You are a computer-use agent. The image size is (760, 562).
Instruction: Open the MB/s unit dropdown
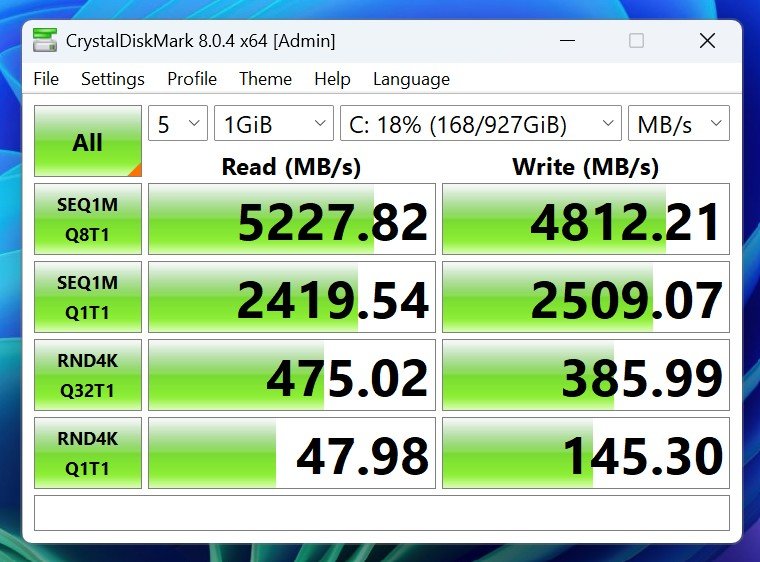tap(679, 123)
